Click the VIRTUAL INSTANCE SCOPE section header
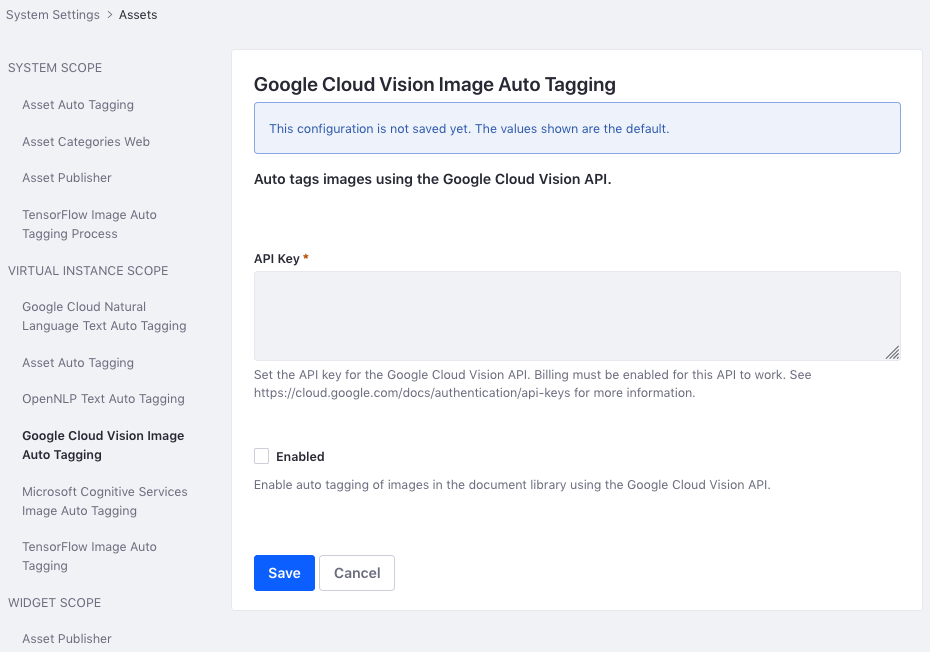This screenshot has height=652, width=930. pos(88,271)
